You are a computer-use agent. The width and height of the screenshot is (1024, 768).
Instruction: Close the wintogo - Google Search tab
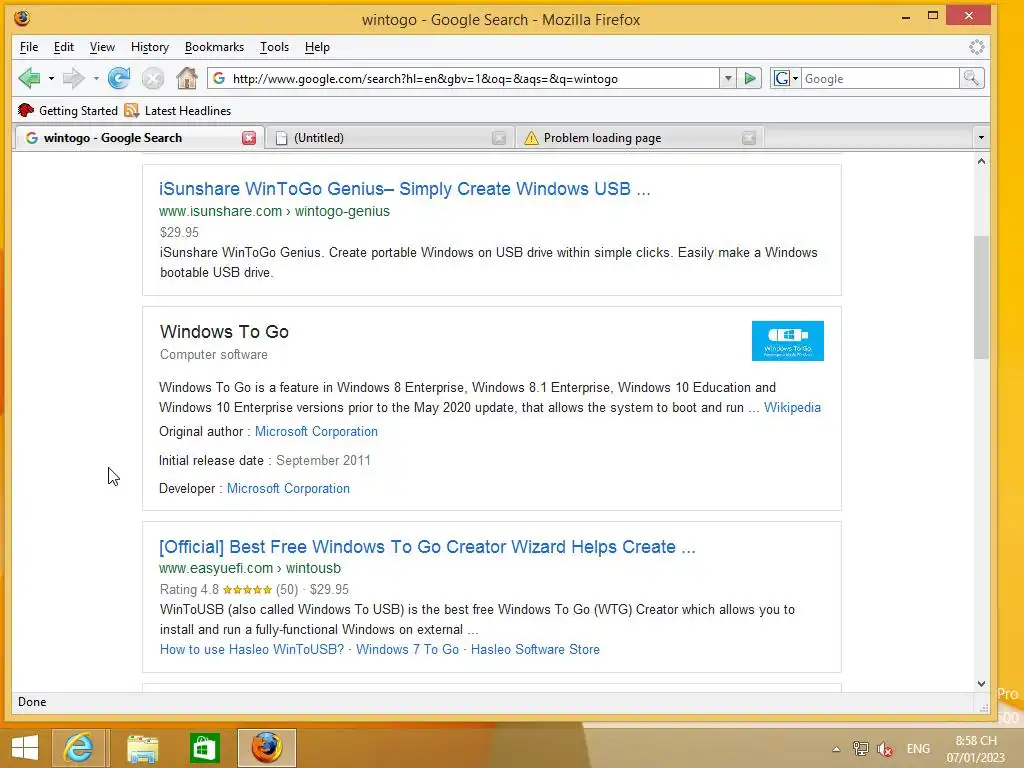(249, 138)
